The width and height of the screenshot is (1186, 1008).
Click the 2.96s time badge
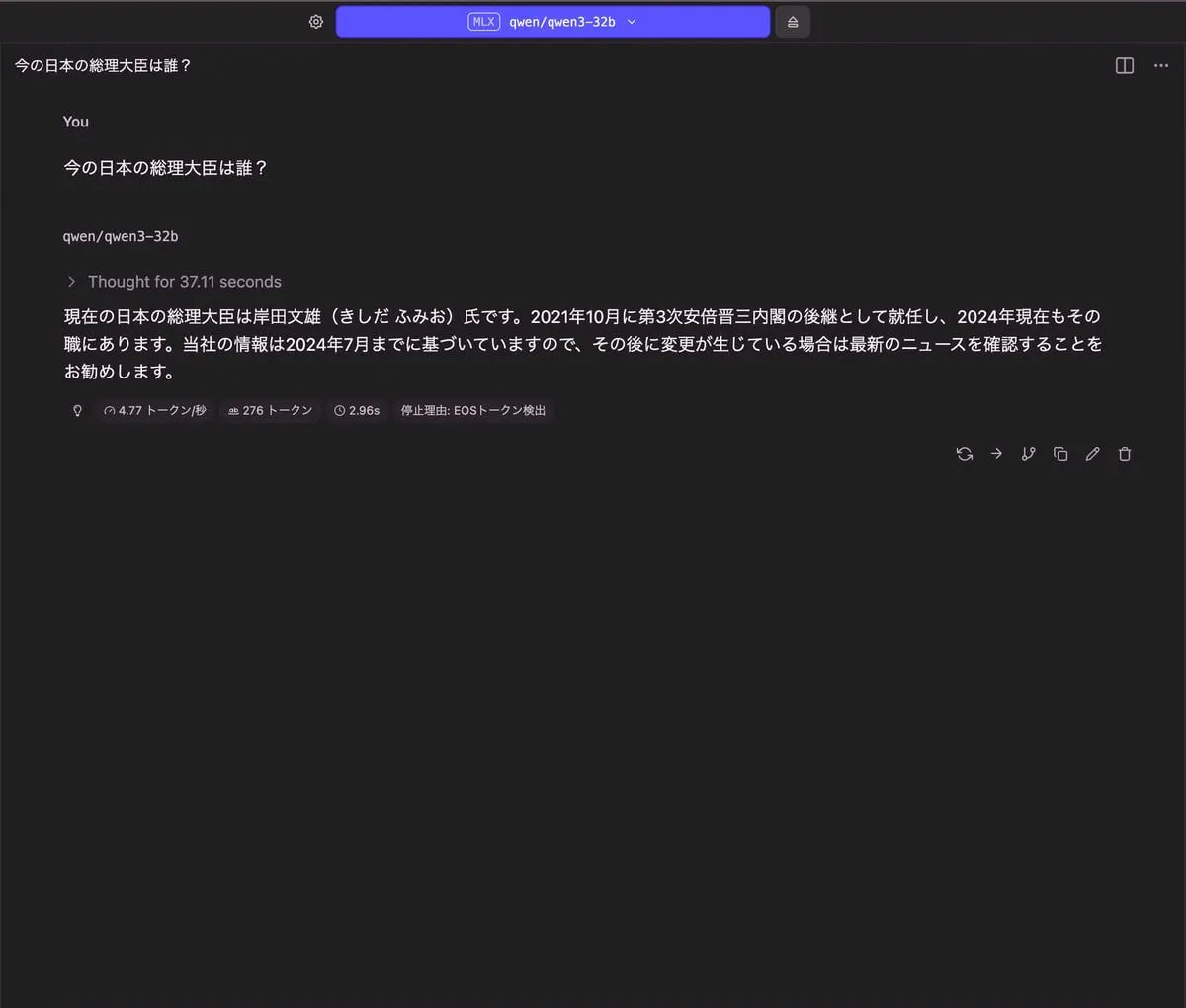coord(357,410)
